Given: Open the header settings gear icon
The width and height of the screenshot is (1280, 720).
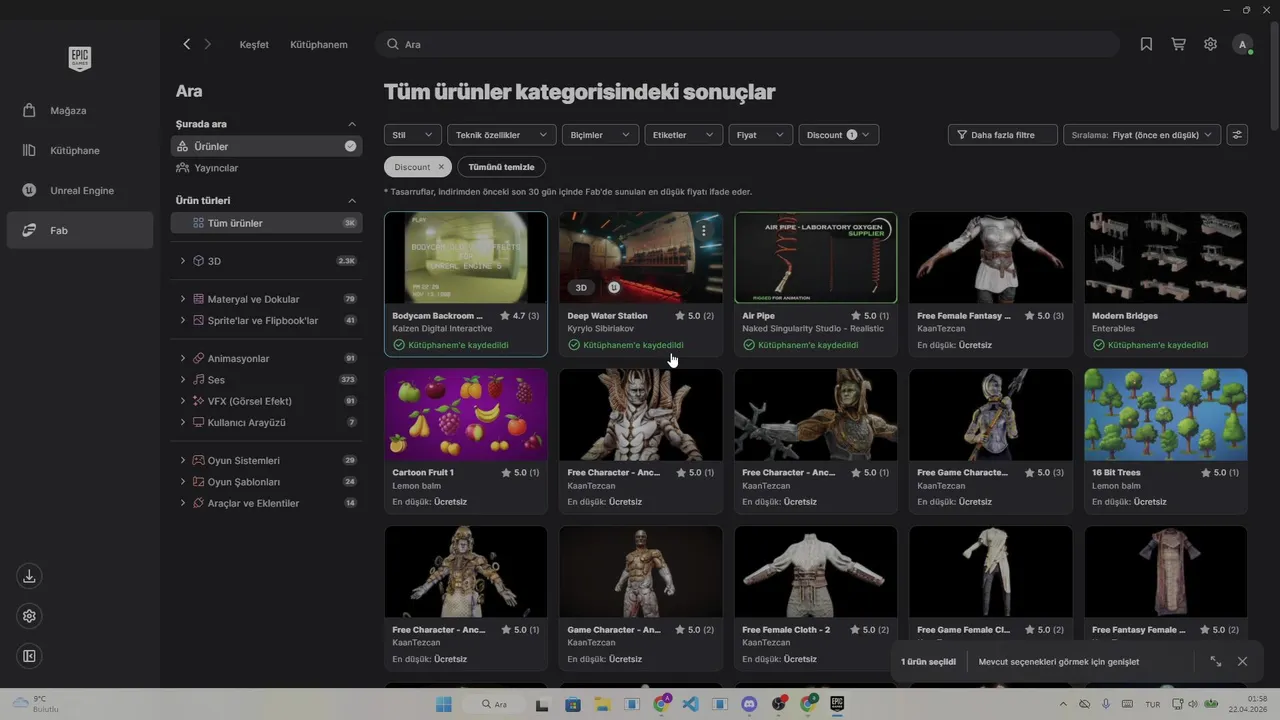Looking at the screenshot, I should [1210, 44].
